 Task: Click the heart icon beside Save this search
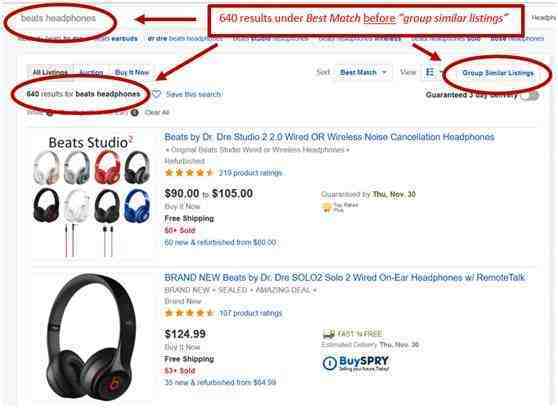click(156, 94)
